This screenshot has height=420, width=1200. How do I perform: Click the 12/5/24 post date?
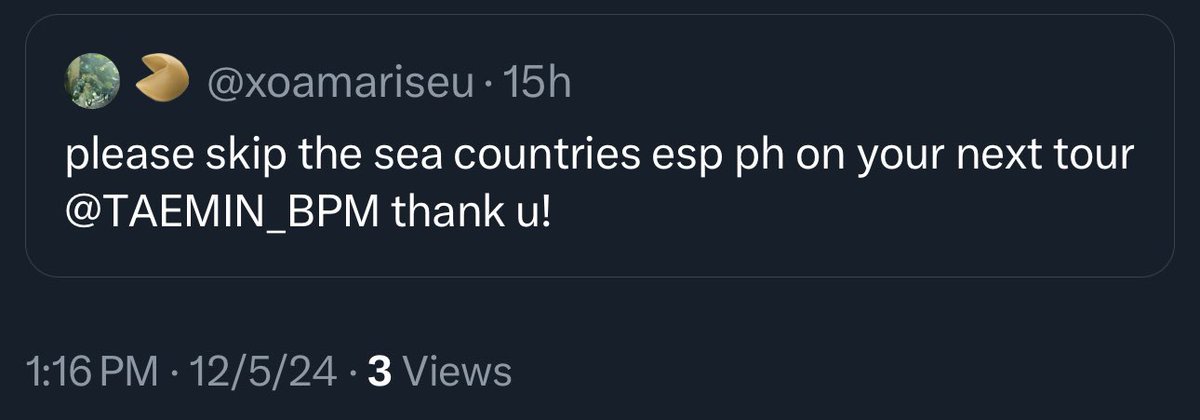pos(266,372)
